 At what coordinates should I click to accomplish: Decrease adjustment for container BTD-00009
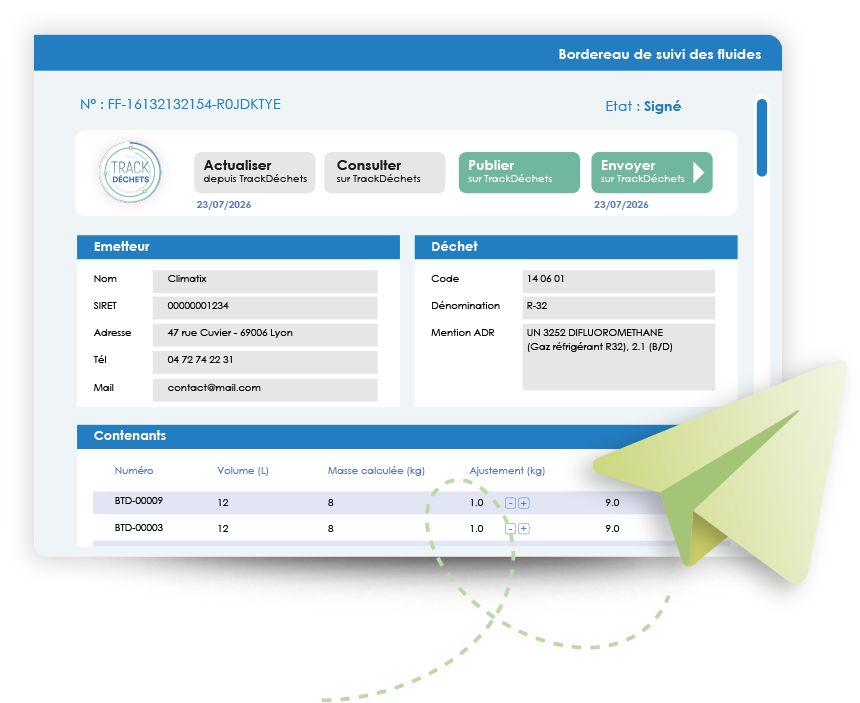coord(510,503)
